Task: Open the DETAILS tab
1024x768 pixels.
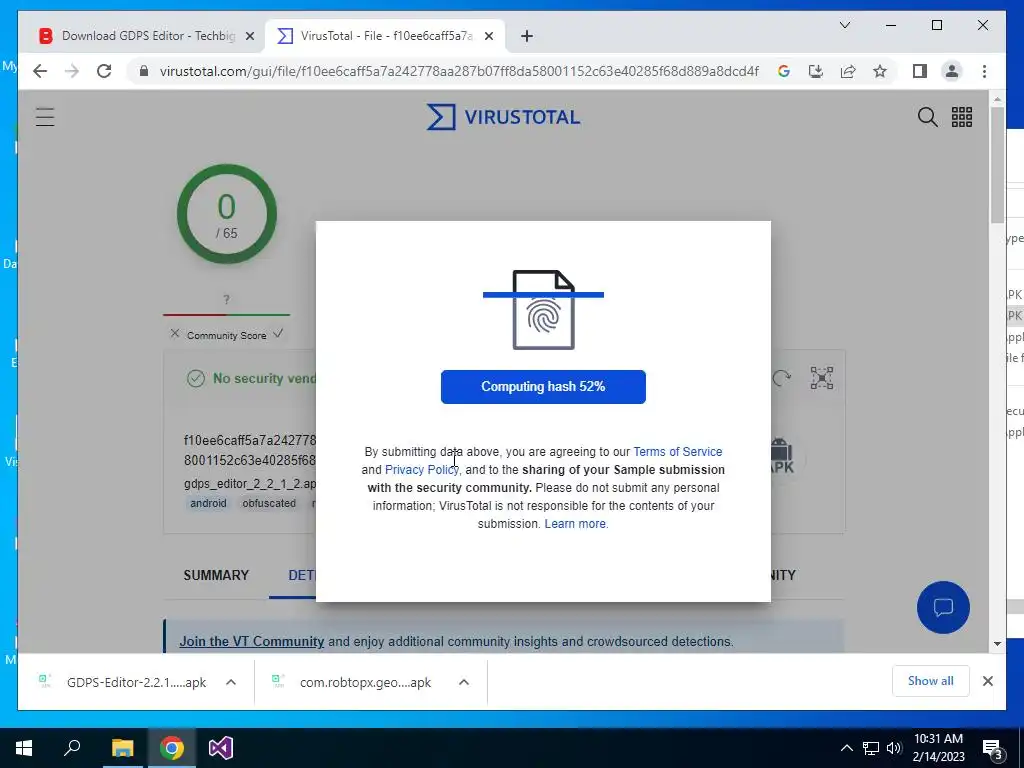Action: tap(302, 575)
